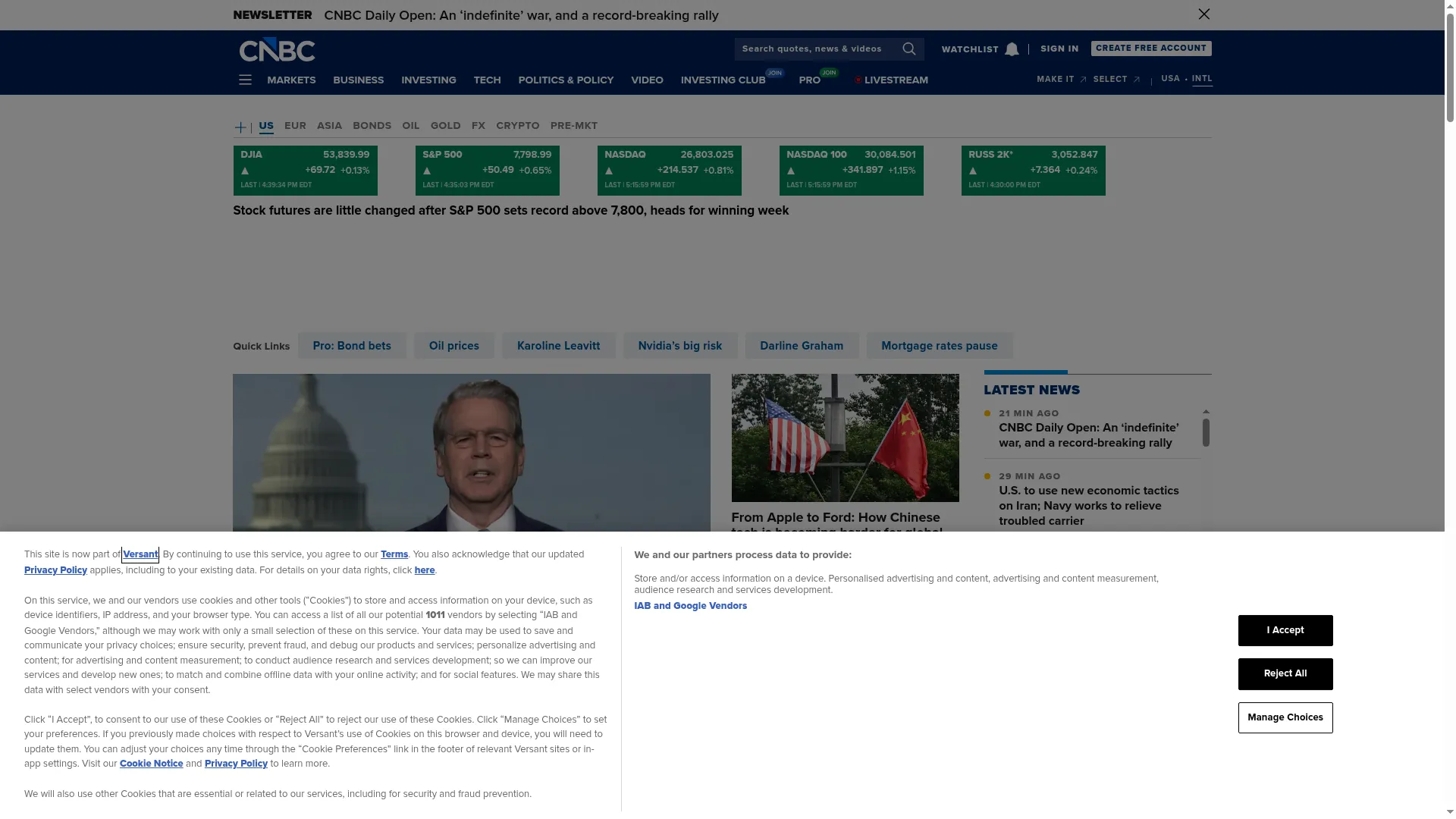Select the FX tab
Image resolution: width=1456 pixels, height=819 pixels.
tap(479, 126)
